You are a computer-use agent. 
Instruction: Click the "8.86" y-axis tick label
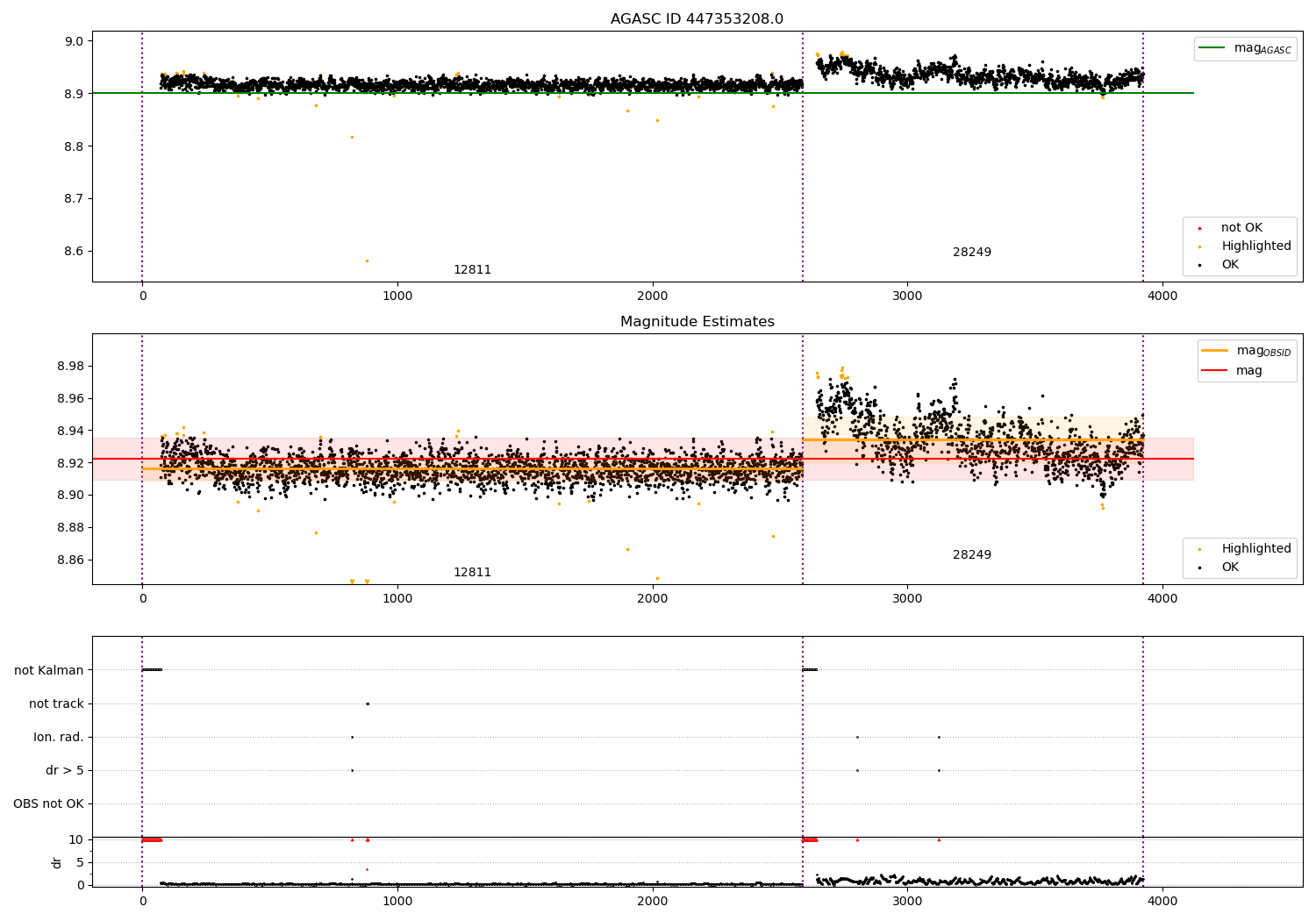pyautogui.click(x=70, y=560)
